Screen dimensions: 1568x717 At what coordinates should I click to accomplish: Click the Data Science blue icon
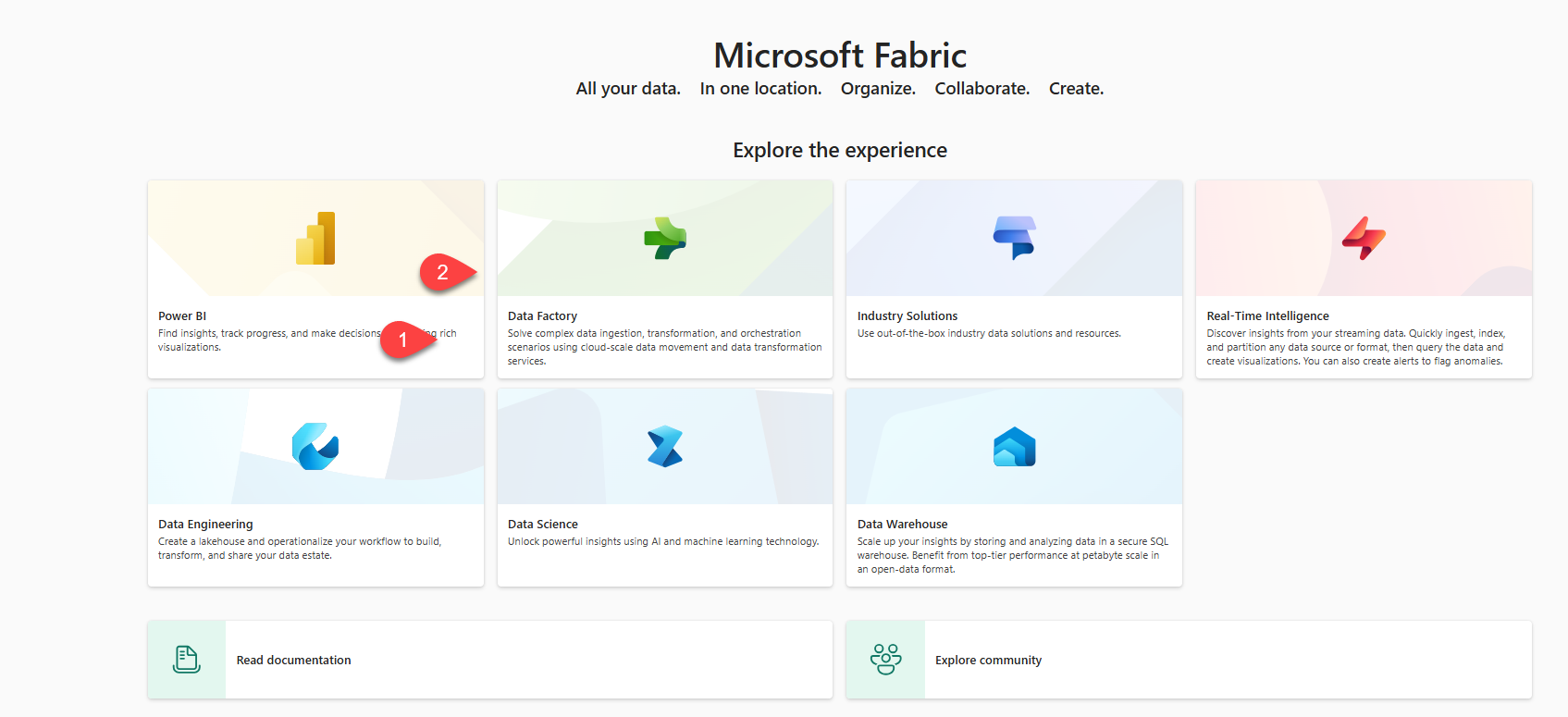(665, 447)
